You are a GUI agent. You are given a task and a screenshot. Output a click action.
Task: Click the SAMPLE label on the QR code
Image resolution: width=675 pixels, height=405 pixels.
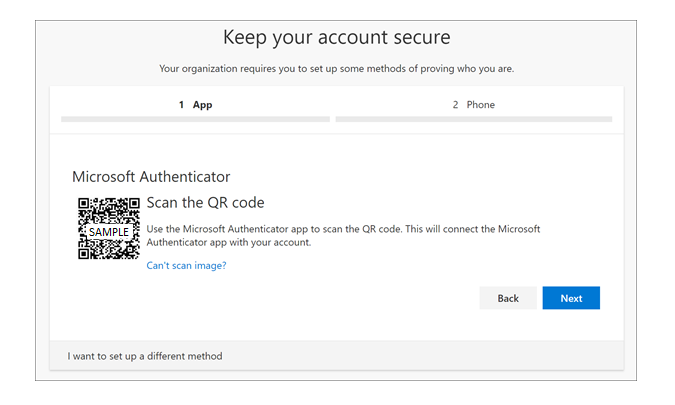click(x=109, y=232)
